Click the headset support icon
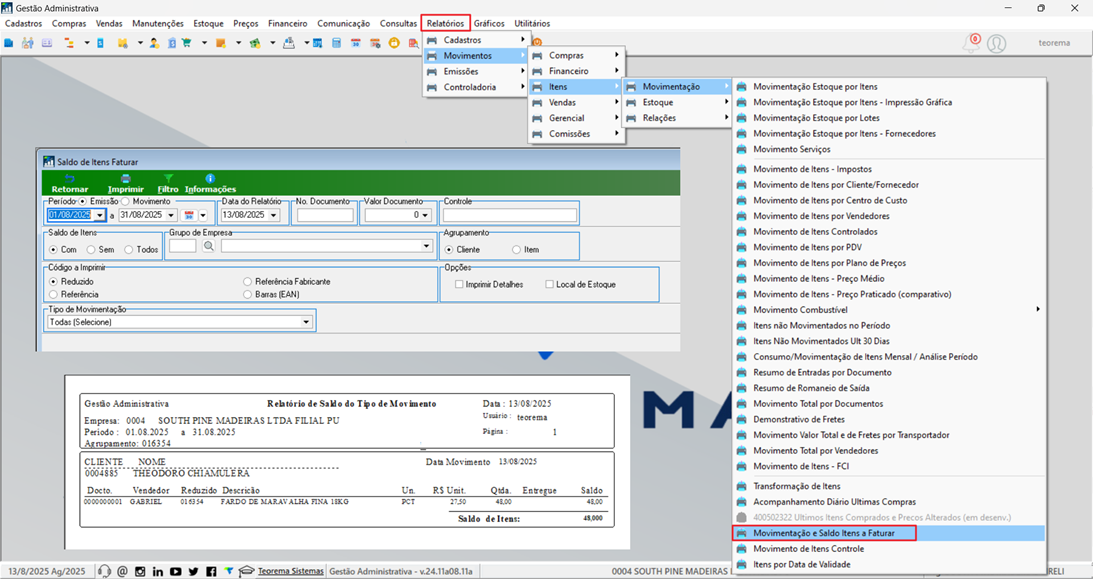 tap(105, 571)
